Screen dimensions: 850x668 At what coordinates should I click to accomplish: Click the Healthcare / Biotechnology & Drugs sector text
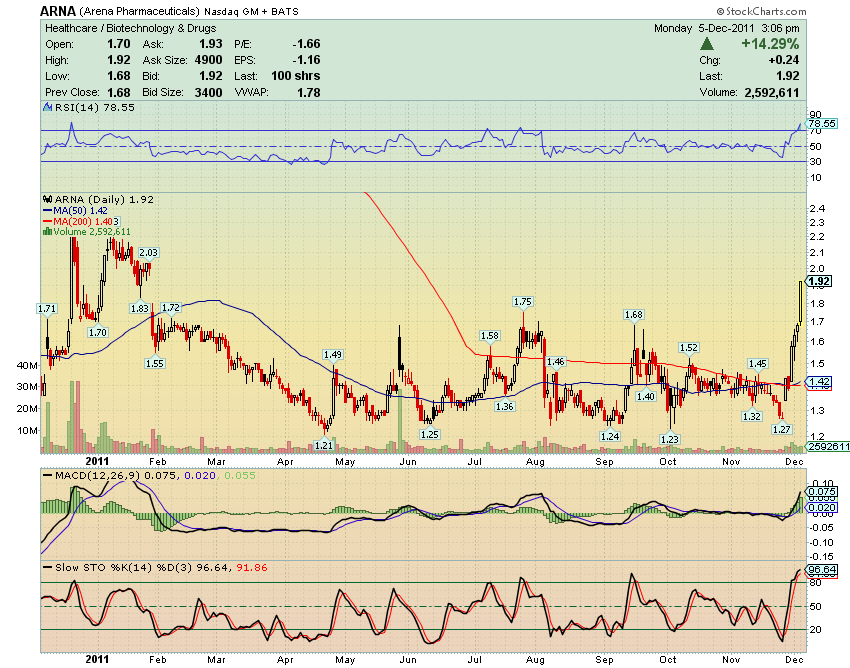(131, 28)
